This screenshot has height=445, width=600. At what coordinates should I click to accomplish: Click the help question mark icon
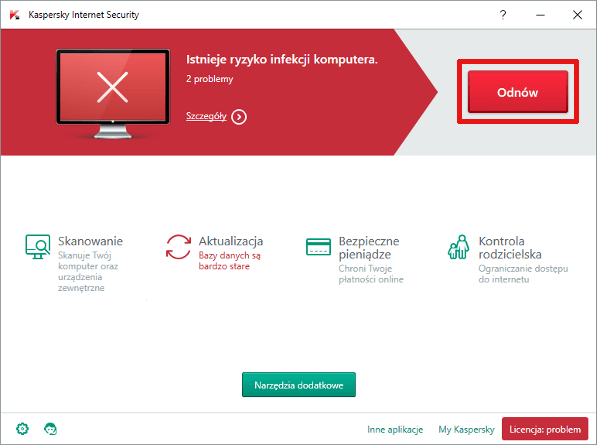tap(503, 15)
